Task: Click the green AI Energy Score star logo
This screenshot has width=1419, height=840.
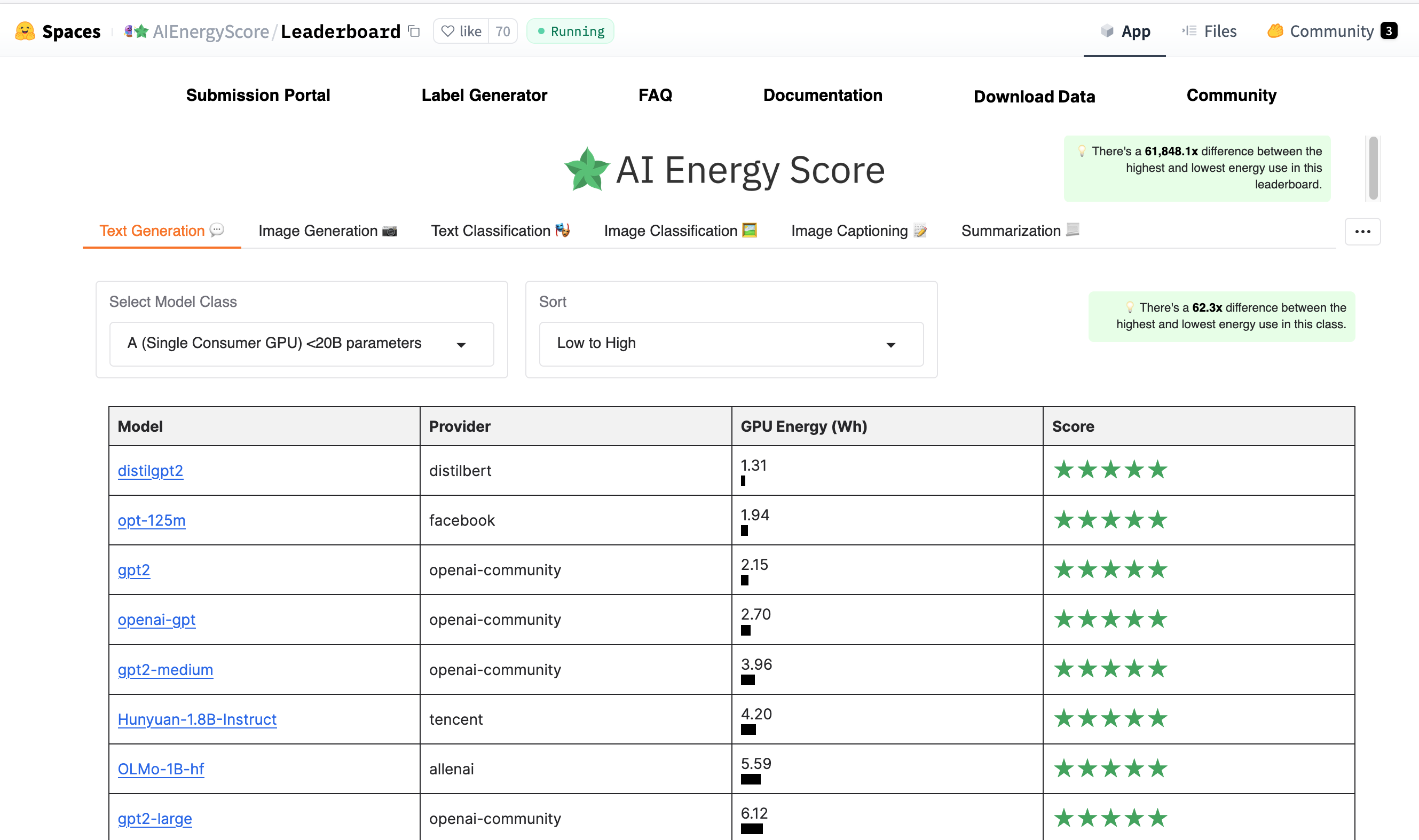Action: 587,170
